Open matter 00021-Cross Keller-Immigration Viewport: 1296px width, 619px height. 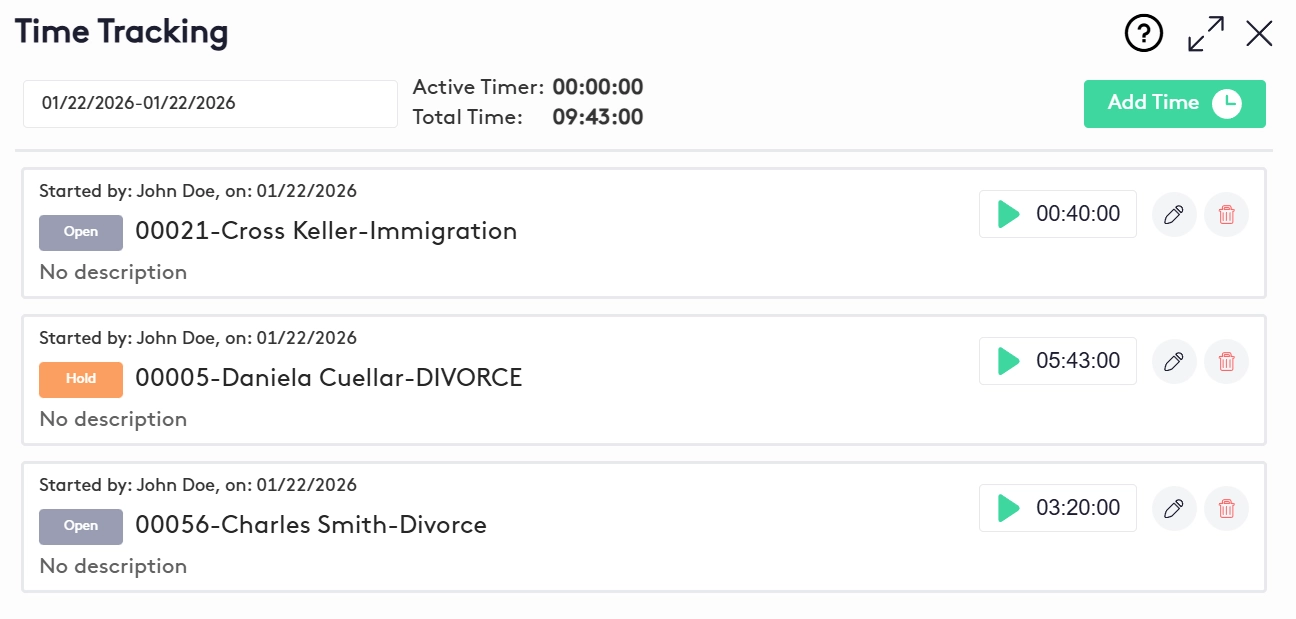tap(326, 232)
